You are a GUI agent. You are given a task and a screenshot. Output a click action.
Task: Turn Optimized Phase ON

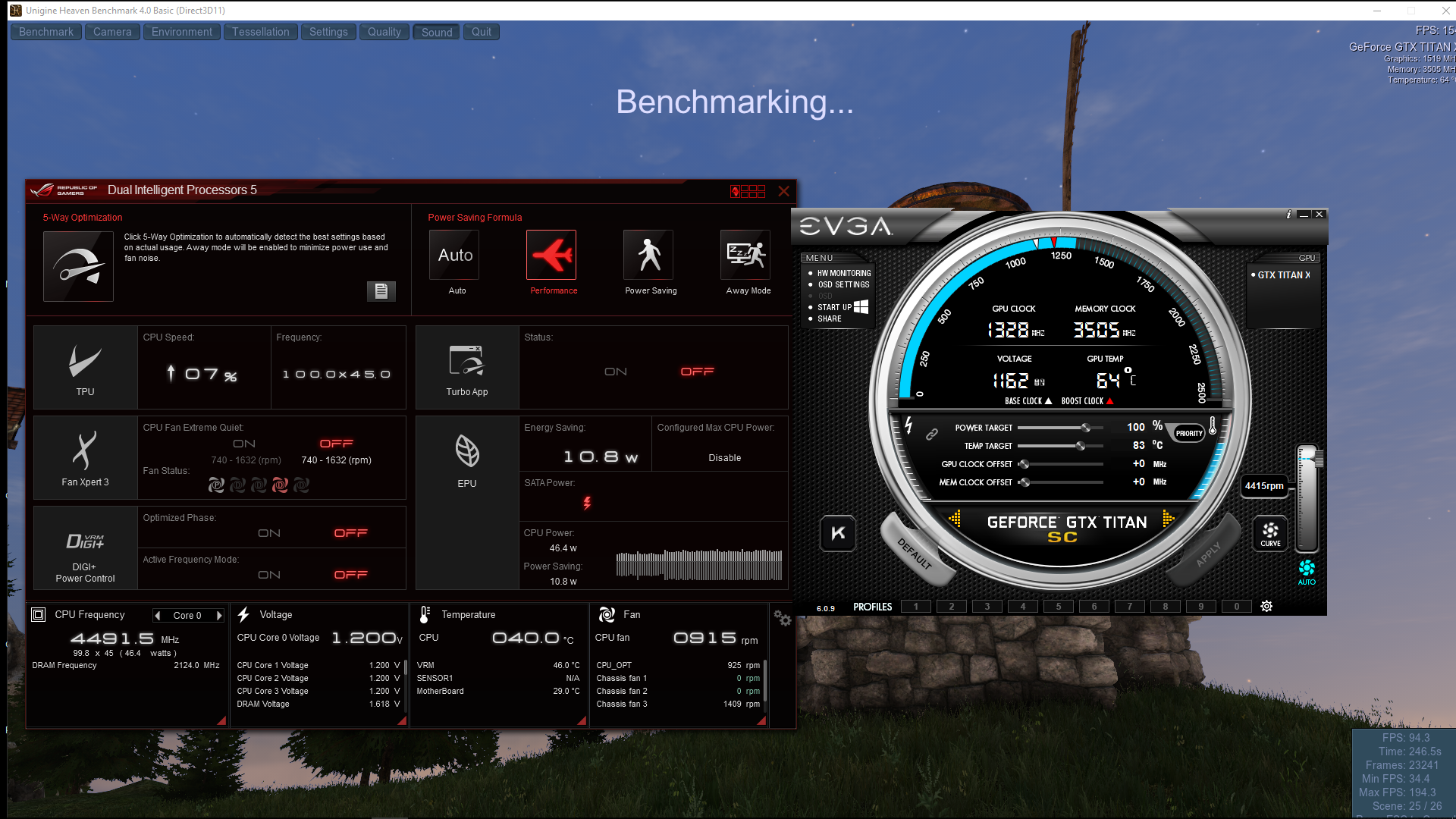click(269, 533)
